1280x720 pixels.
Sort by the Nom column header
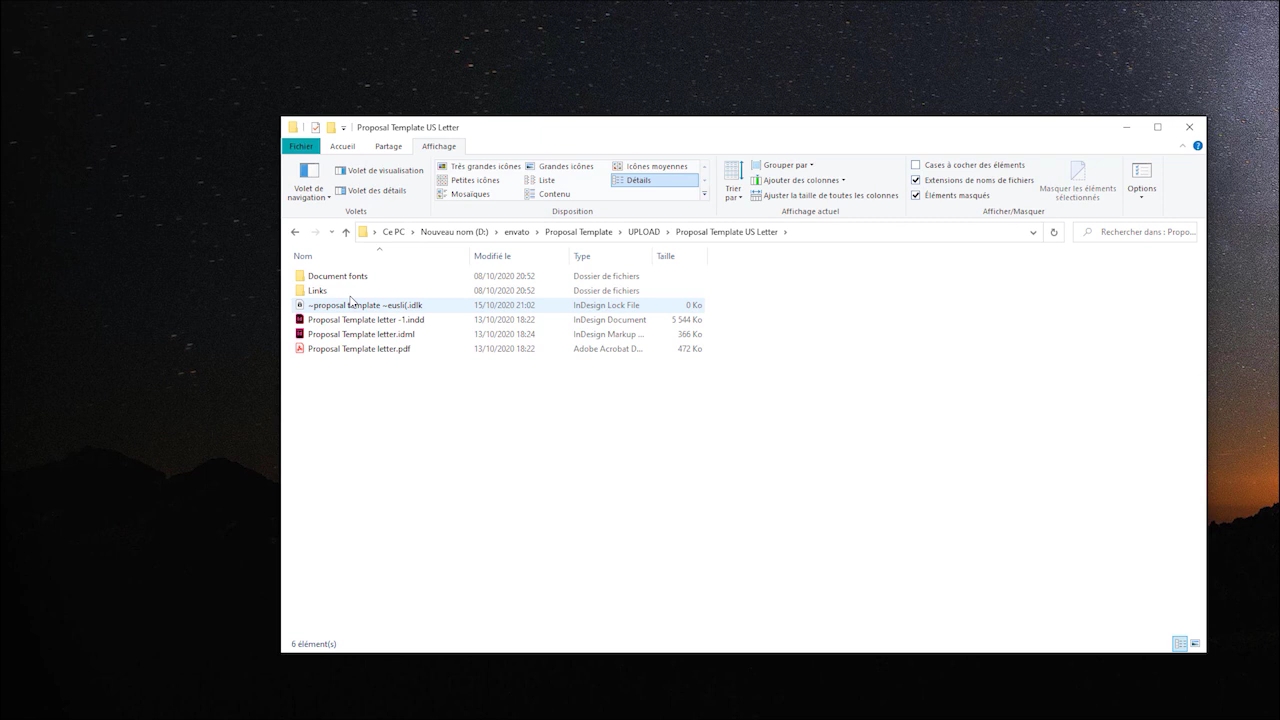(x=379, y=256)
